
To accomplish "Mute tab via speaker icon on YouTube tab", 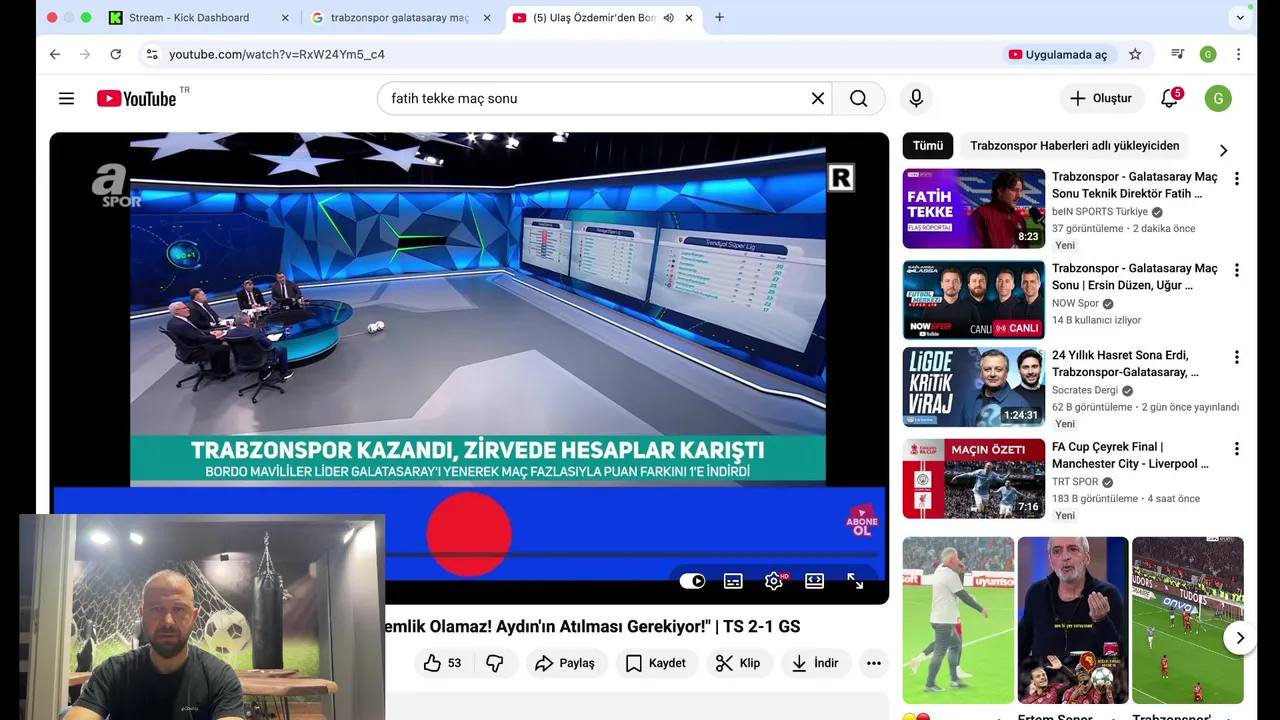I will (669, 18).
